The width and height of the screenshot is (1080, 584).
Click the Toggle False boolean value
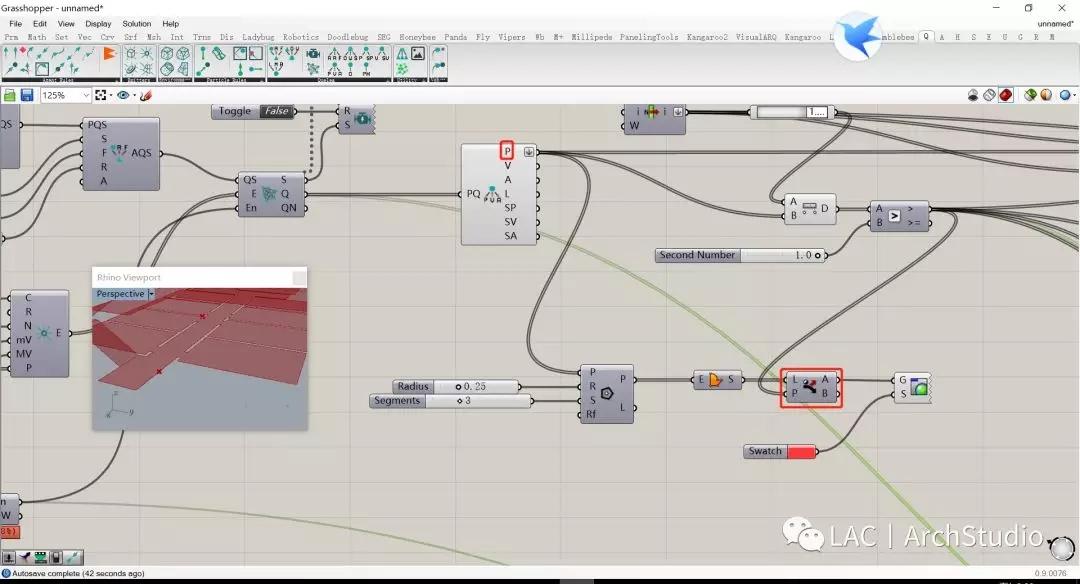click(277, 111)
